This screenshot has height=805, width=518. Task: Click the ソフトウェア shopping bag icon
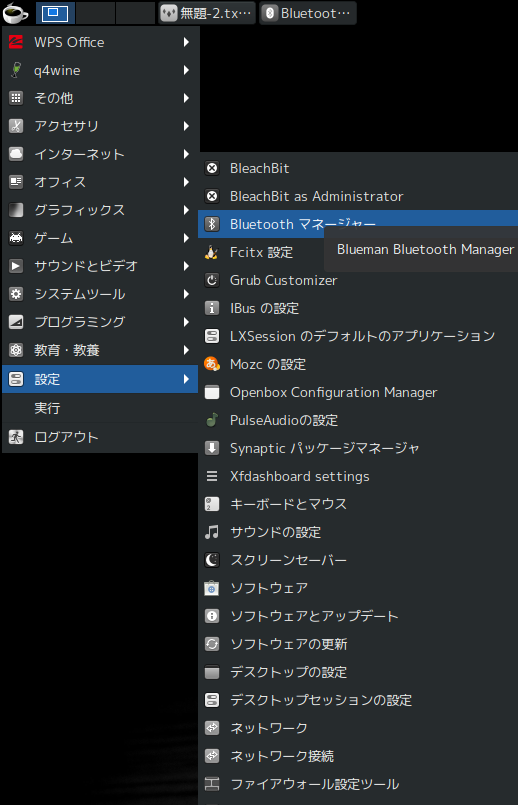(212, 588)
